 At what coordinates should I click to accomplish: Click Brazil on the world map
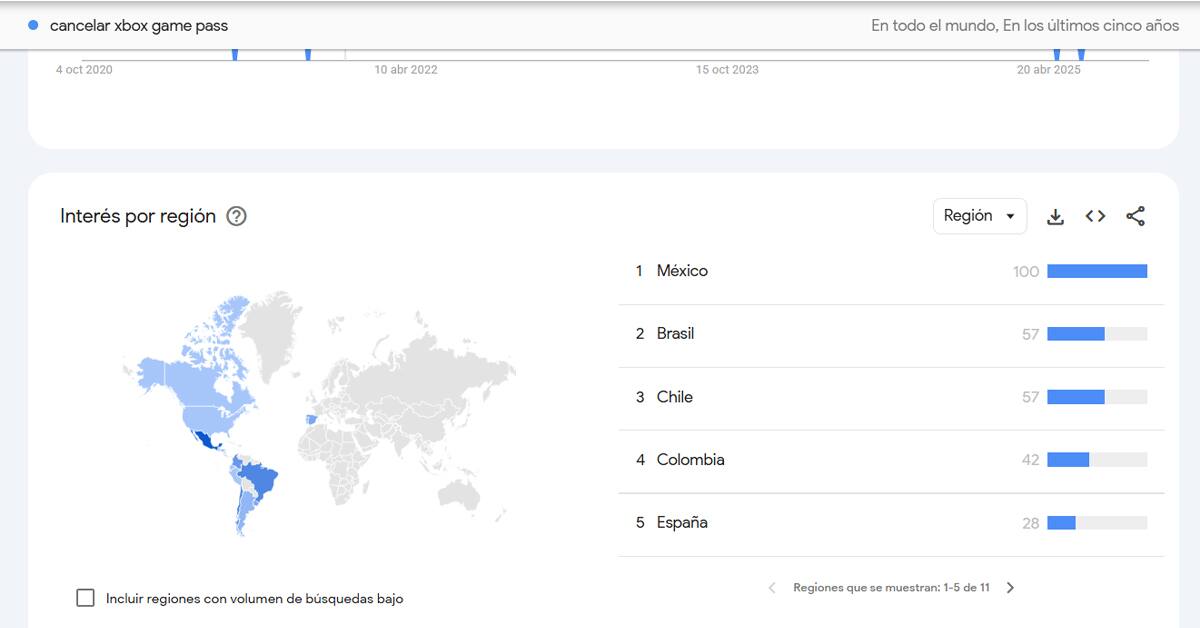(x=260, y=481)
